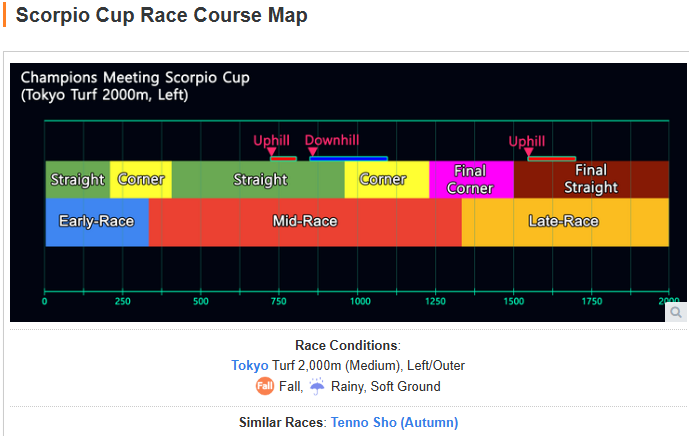Click the first yellow Corner block
Image resolution: width=689 pixels, height=436 pixels.
click(x=141, y=179)
